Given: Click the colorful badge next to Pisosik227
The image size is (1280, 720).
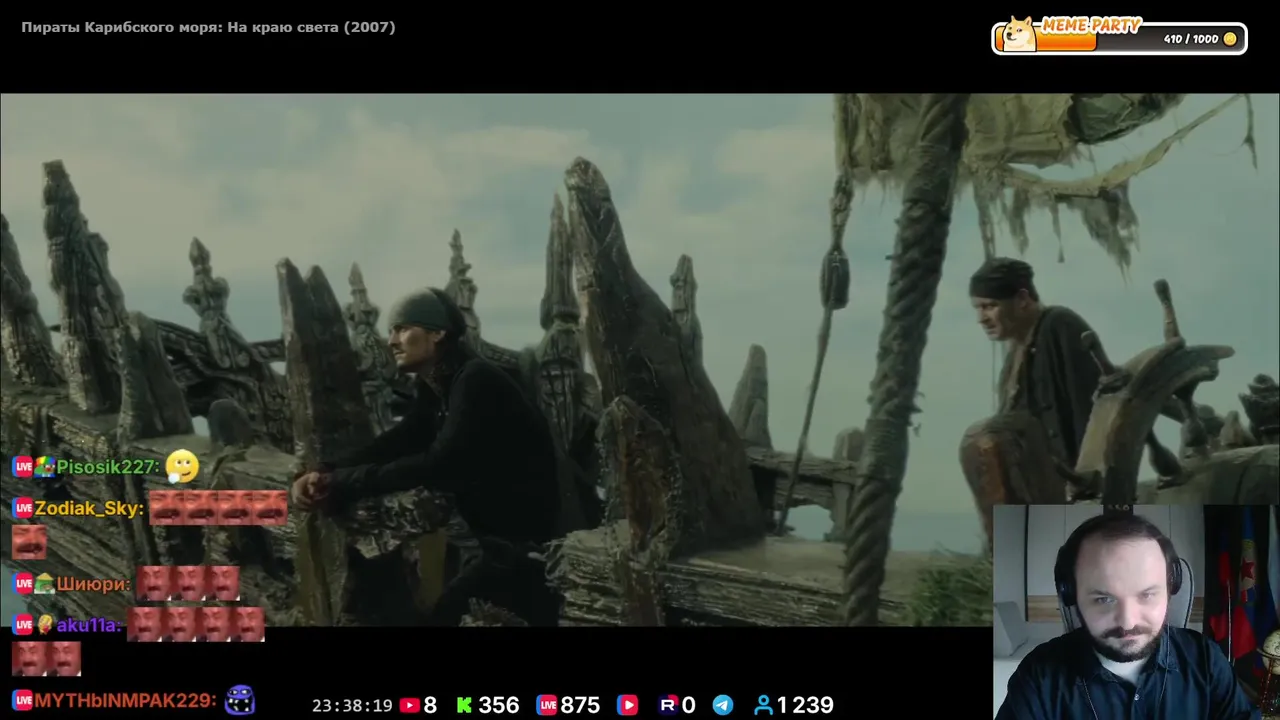Looking at the screenshot, I should coord(45,467).
